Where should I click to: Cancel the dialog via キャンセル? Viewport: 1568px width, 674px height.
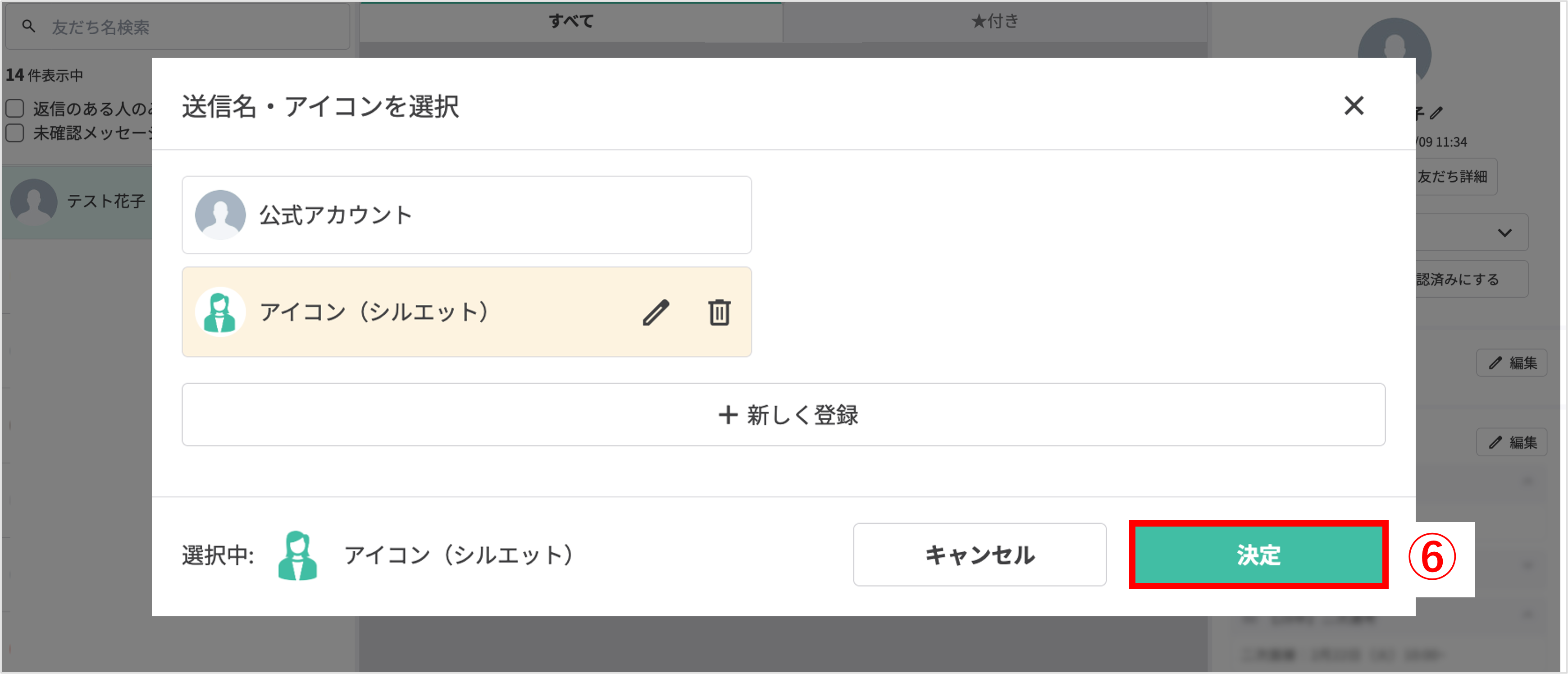click(x=980, y=555)
